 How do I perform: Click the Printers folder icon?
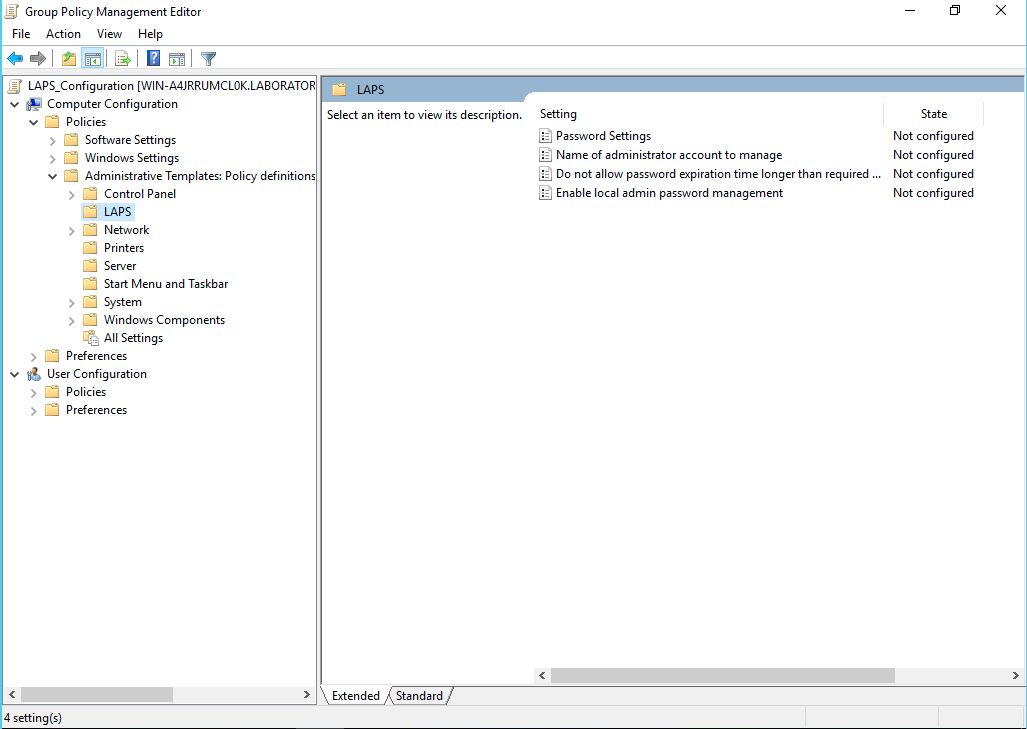pyautogui.click(x=90, y=248)
